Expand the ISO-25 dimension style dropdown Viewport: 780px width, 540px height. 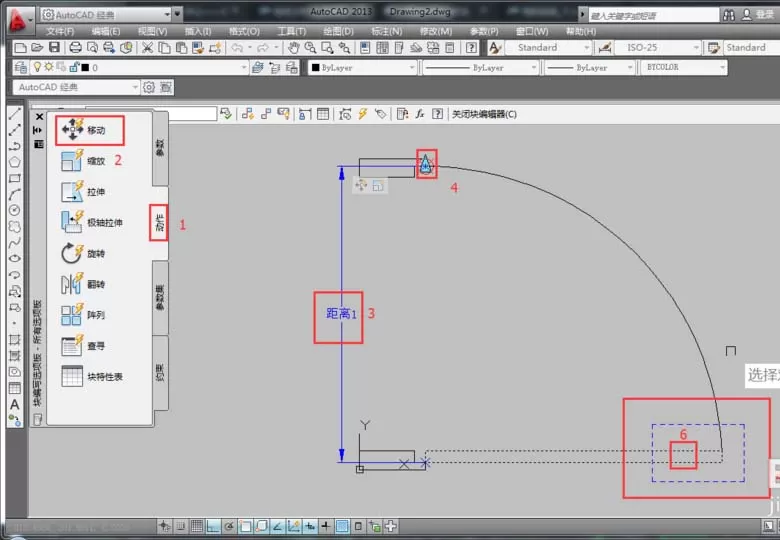pyautogui.click(x=657, y=48)
